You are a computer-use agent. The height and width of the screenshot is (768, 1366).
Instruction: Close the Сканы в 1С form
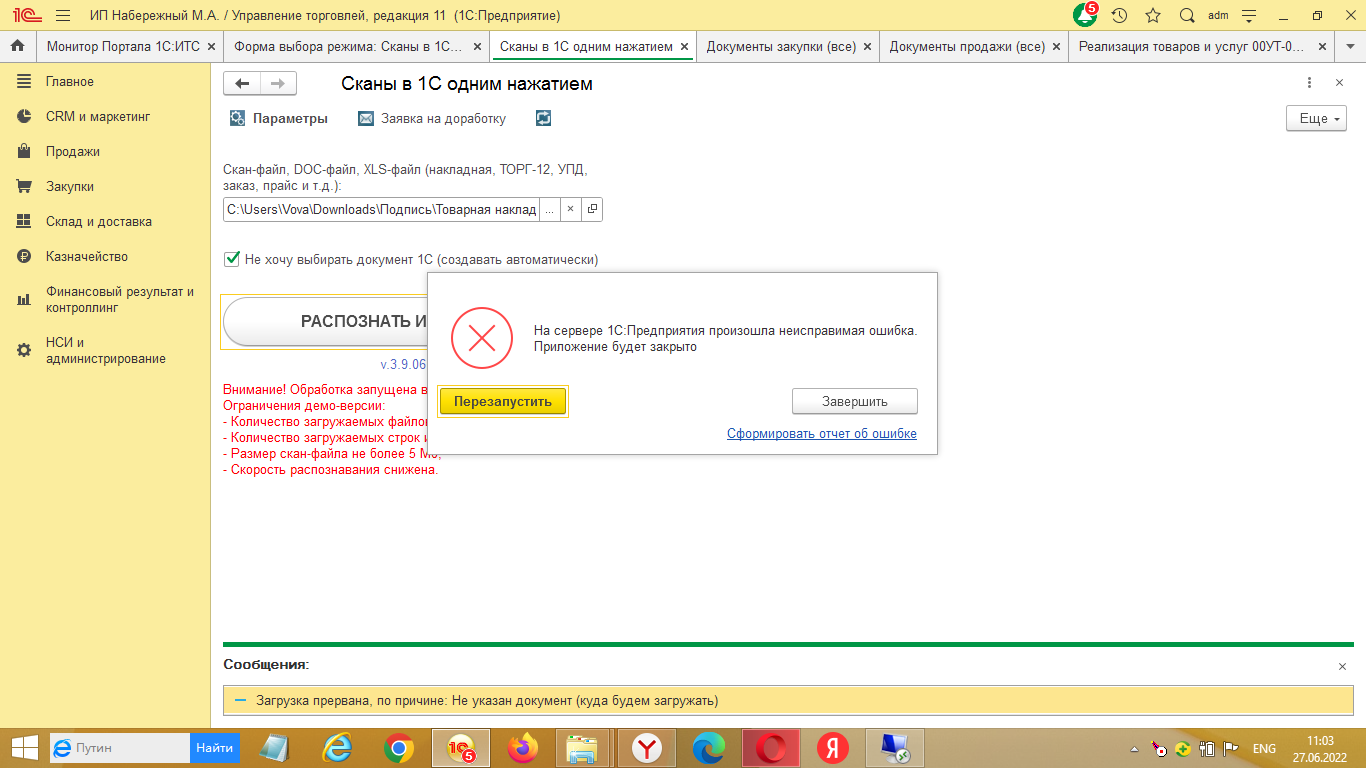point(1340,83)
